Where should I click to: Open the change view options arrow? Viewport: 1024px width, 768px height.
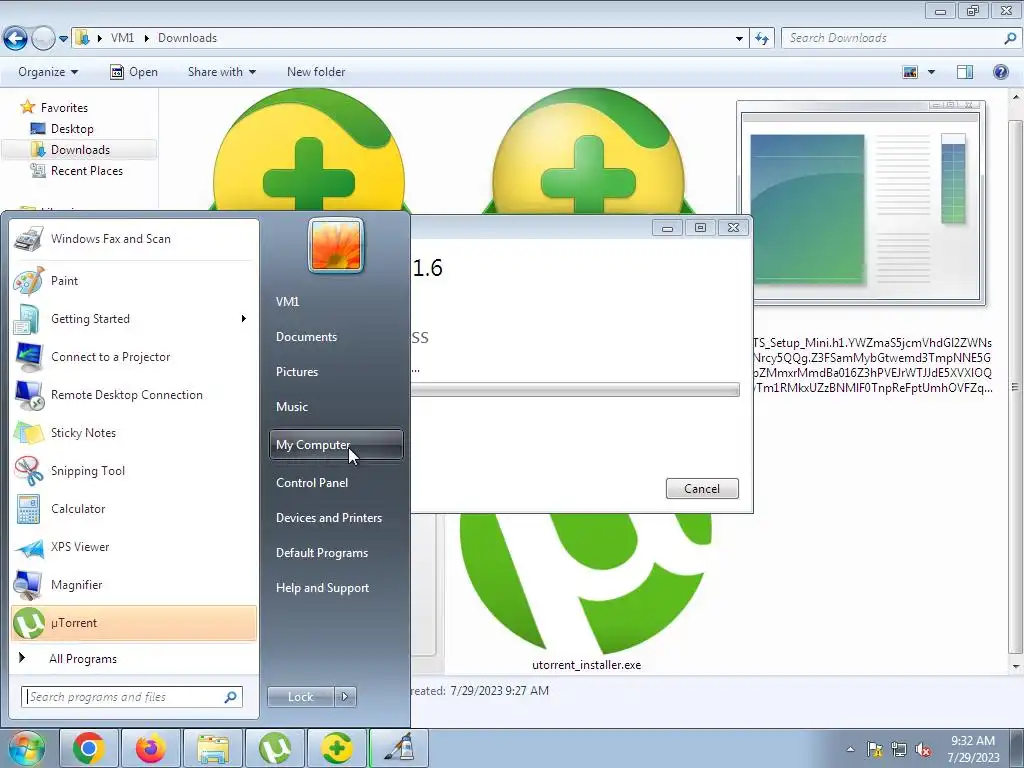931,72
